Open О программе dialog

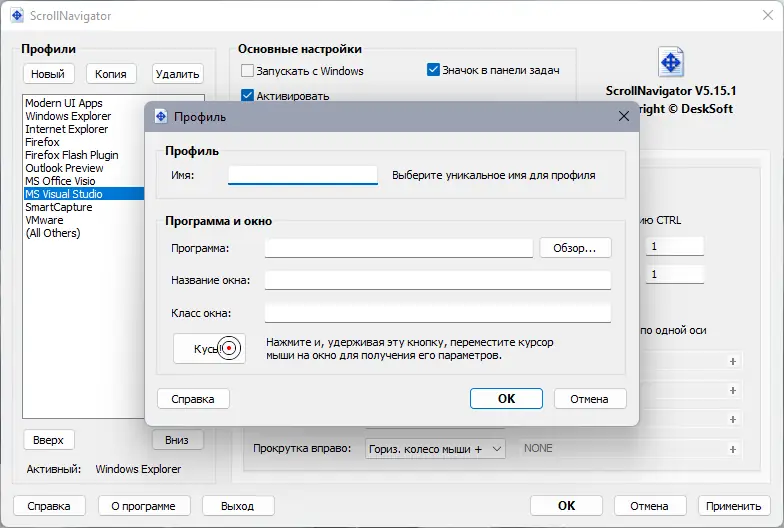[x=144, y=506]
